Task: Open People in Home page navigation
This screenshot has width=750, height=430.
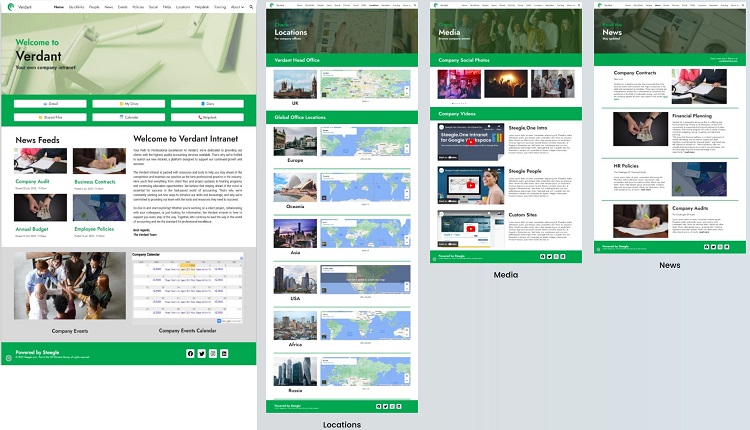Action: click(x=94, y=7)
